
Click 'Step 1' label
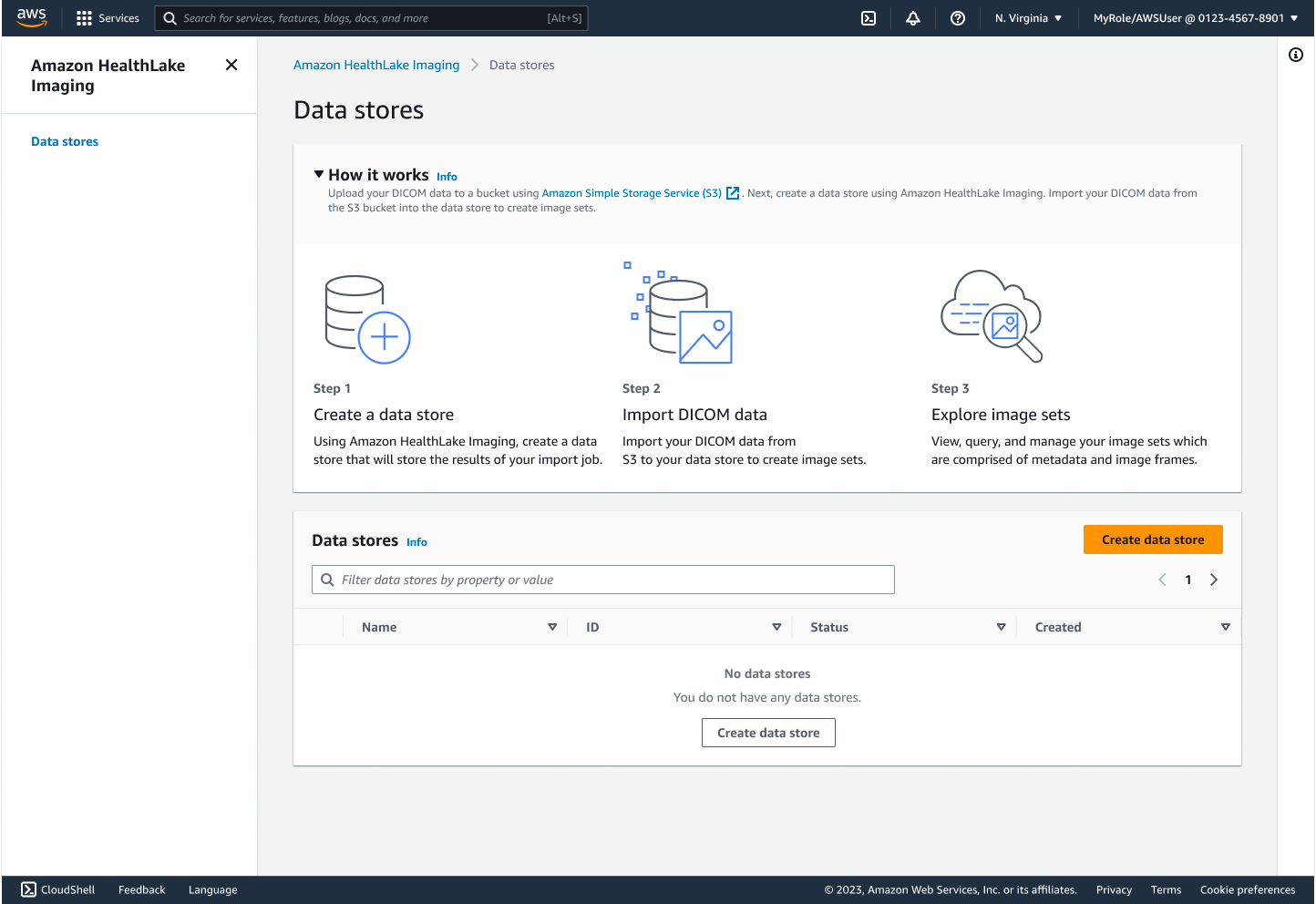click(x=332, y=388)
